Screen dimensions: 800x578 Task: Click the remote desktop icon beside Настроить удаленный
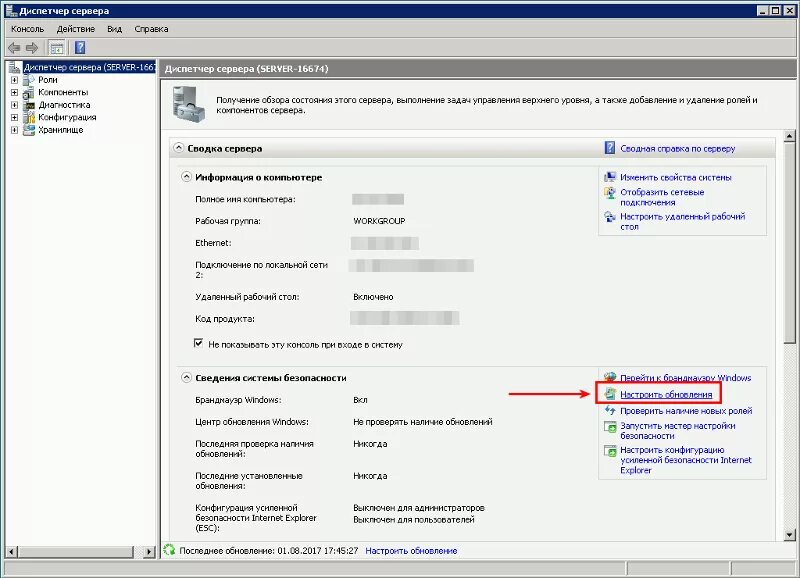tap(610, 217)
